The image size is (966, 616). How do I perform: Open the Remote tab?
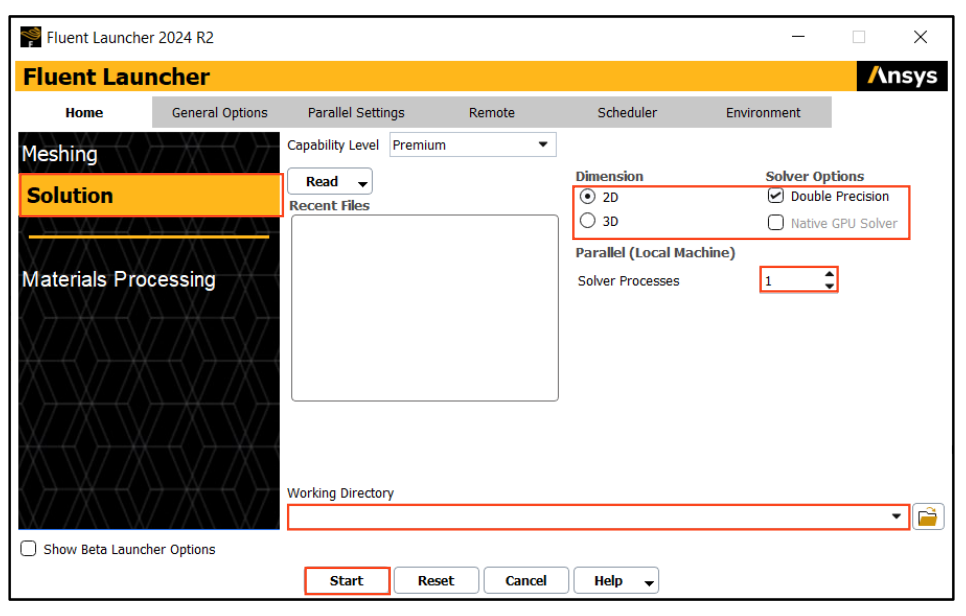(x=492, y=113)
